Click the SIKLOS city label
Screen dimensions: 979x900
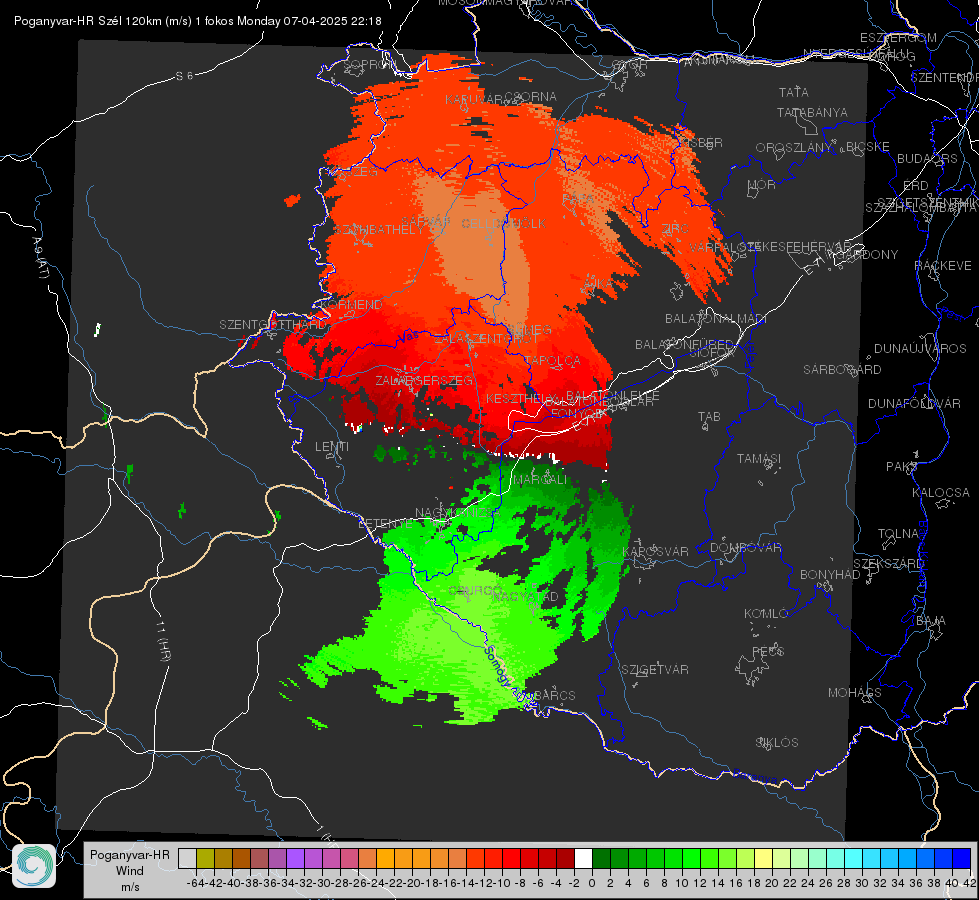point(777,743)
